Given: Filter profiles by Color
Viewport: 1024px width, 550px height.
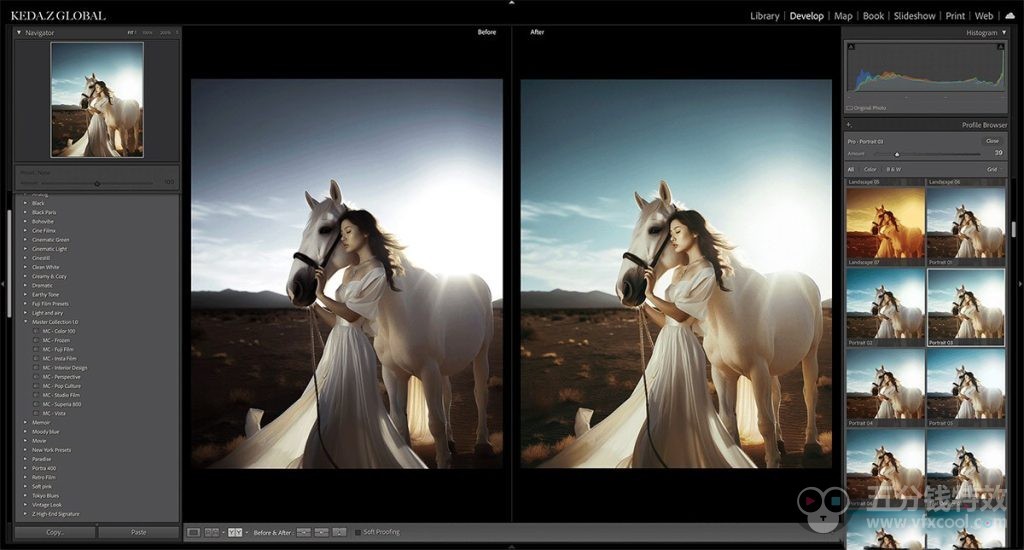Looking at the screenshot, I should click(x=870, y=169).
